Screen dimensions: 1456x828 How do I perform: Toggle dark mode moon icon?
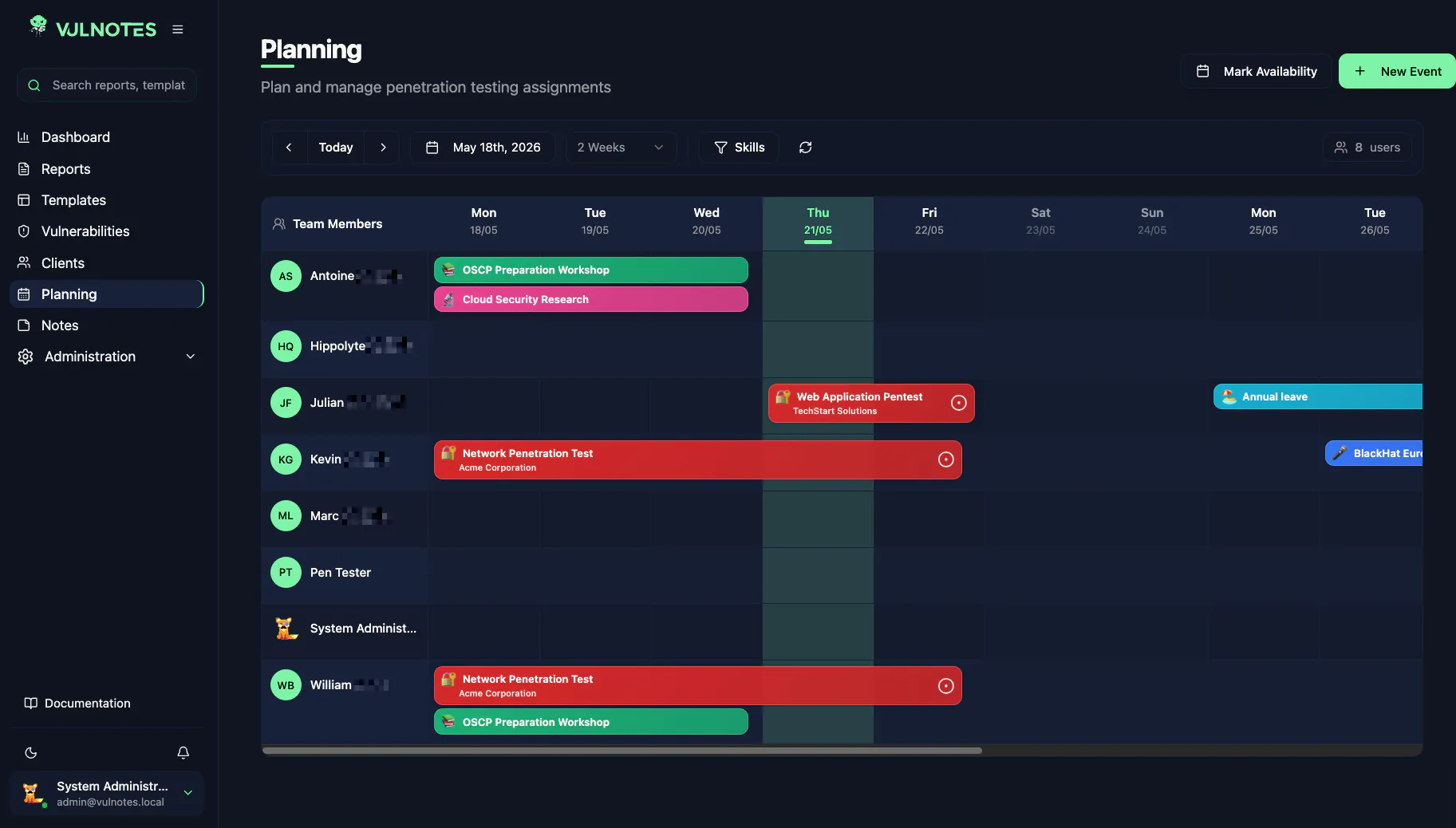(31, 753)
